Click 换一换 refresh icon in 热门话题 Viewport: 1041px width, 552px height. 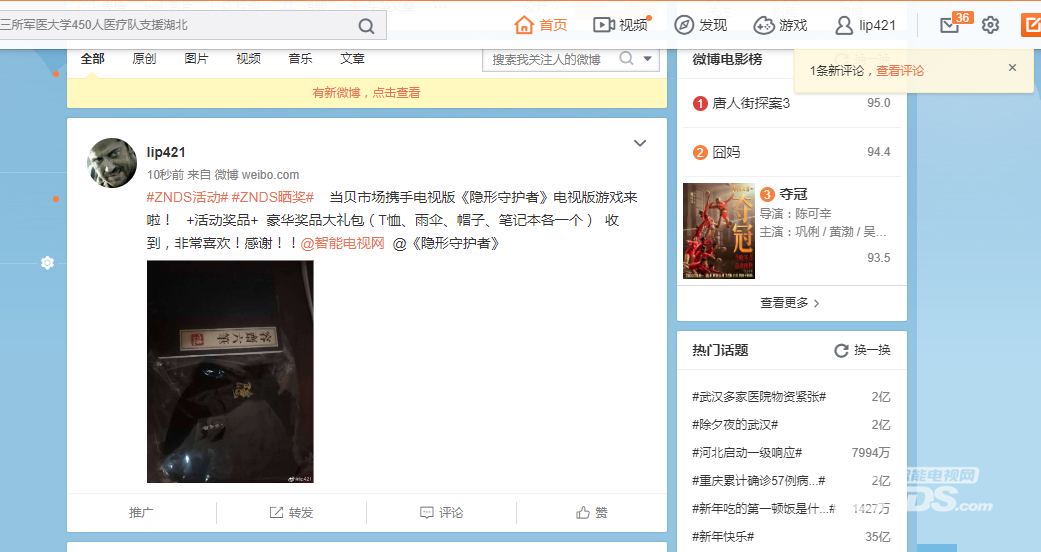(x=841, y=351)
